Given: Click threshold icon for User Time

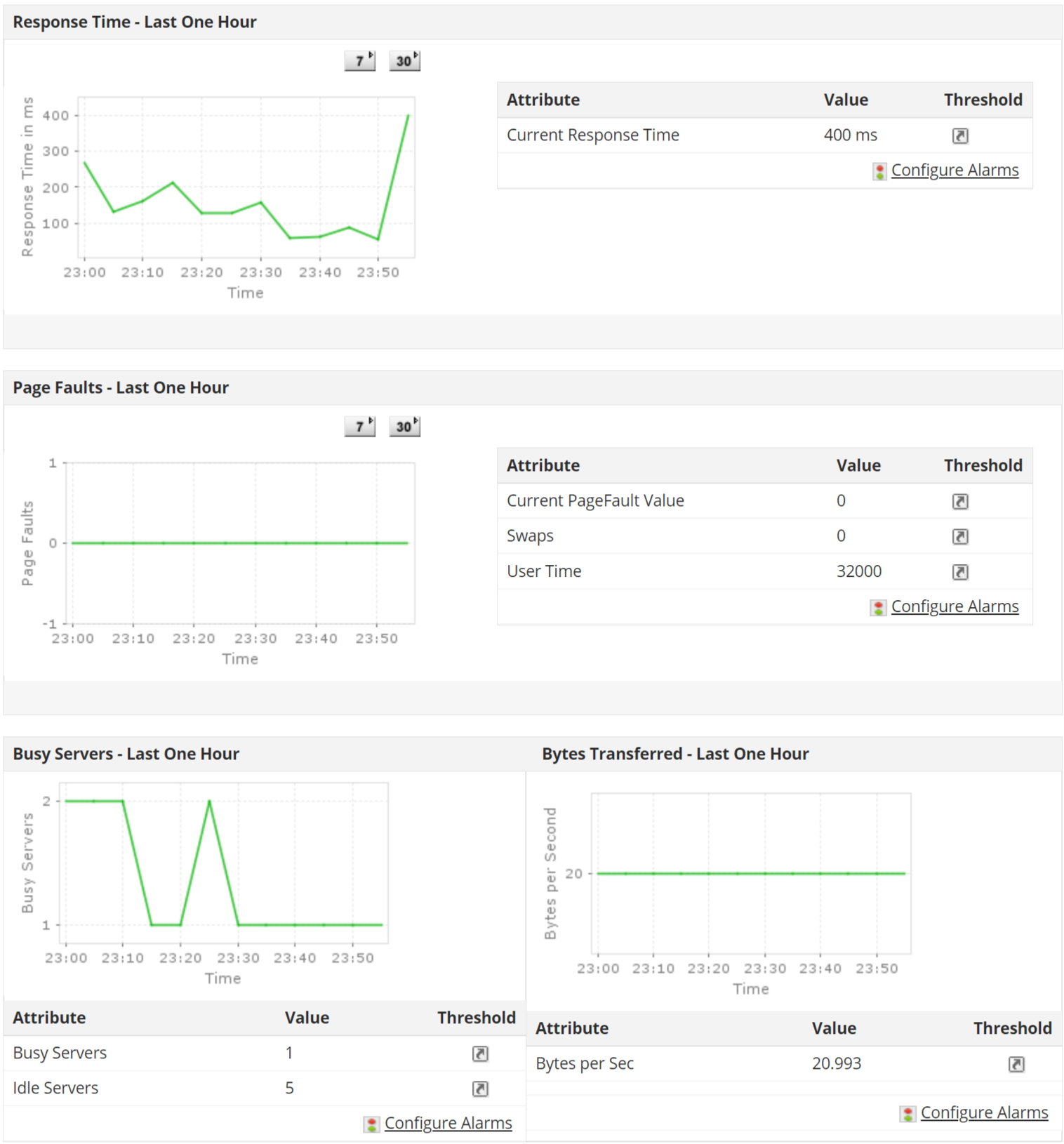Looking at the screenshot, I should tap(960, 572).
